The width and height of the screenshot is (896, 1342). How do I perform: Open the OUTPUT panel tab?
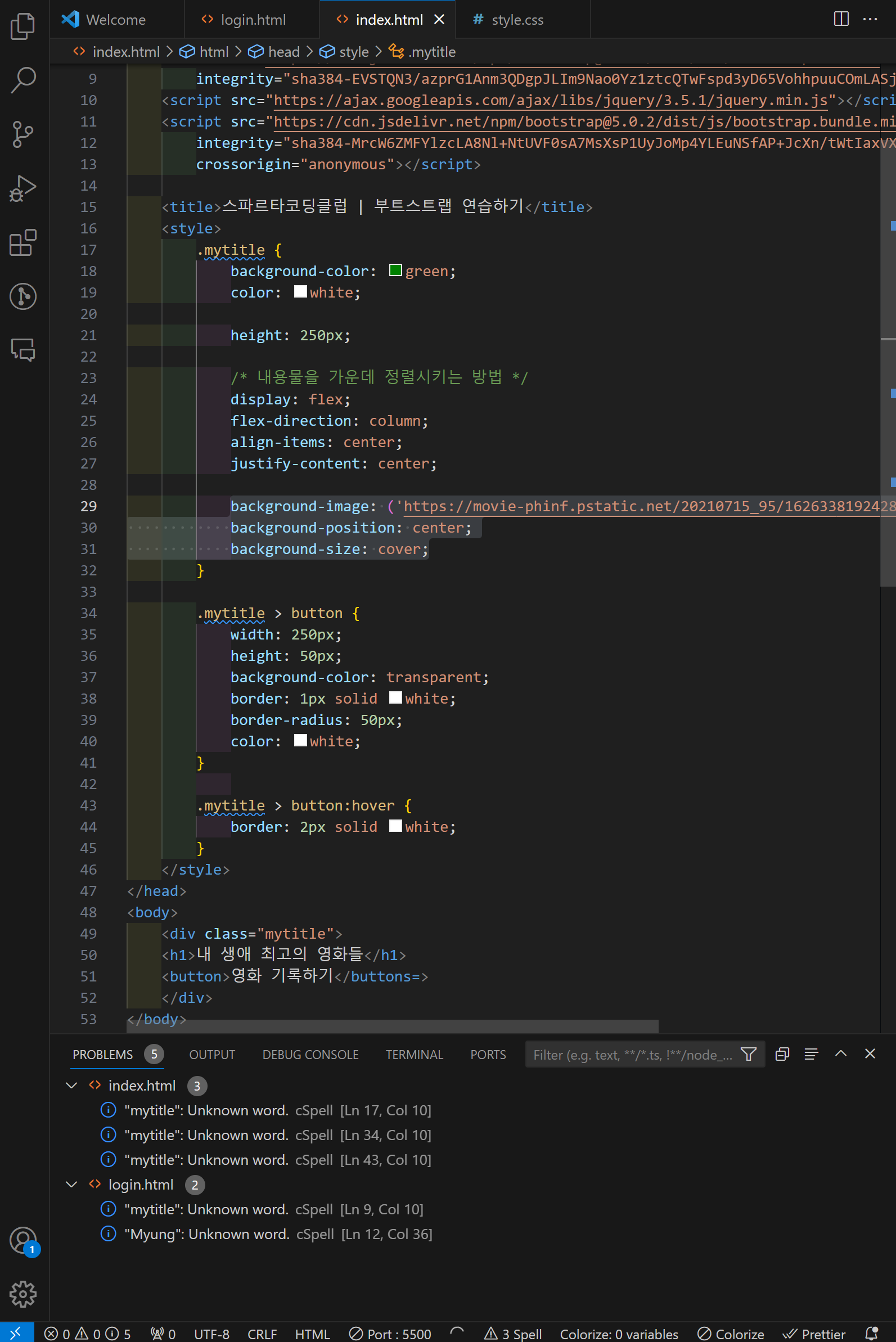click(212, 1055)
